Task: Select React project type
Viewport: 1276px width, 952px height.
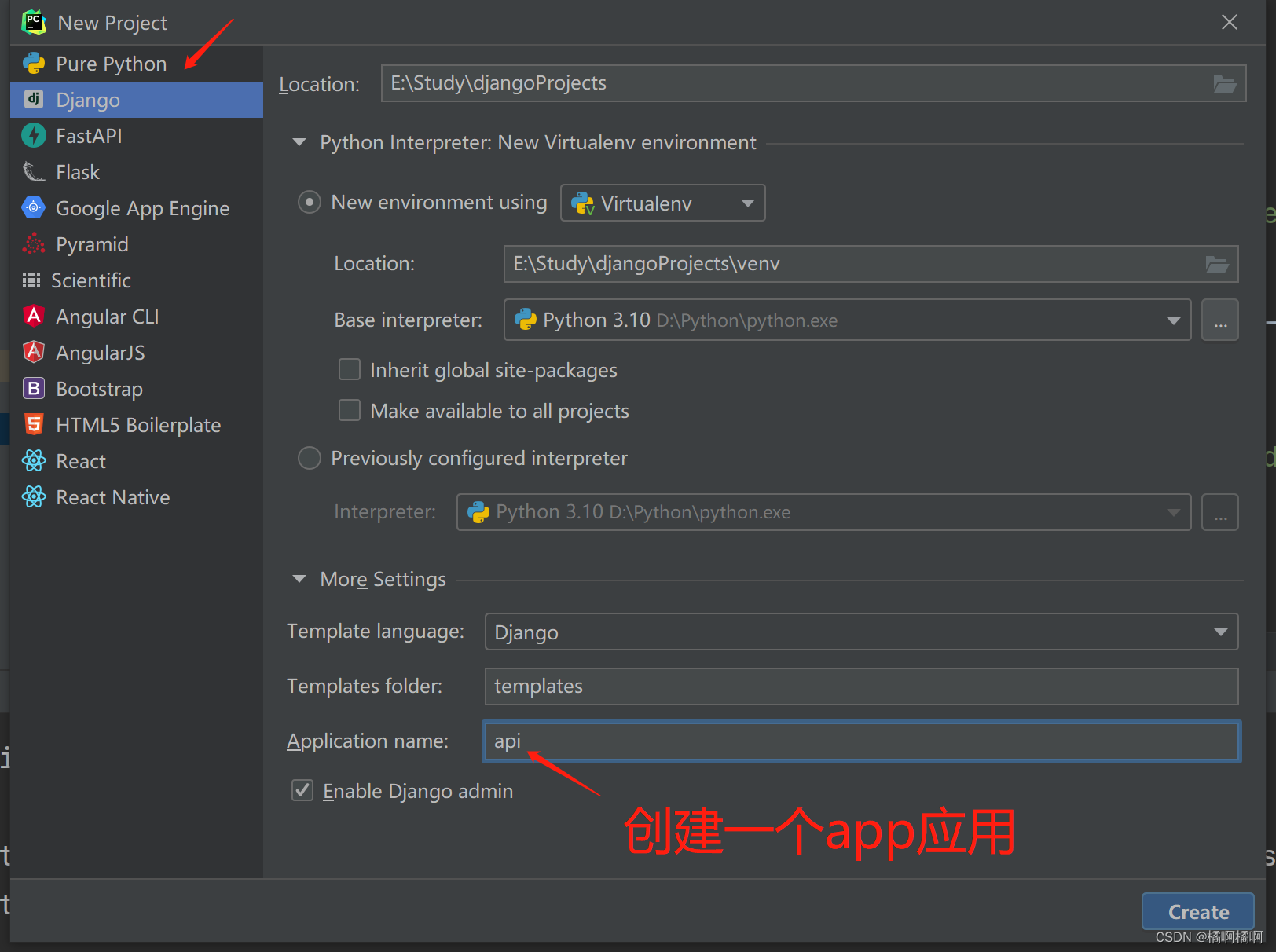Action: [x=137, y=461]
